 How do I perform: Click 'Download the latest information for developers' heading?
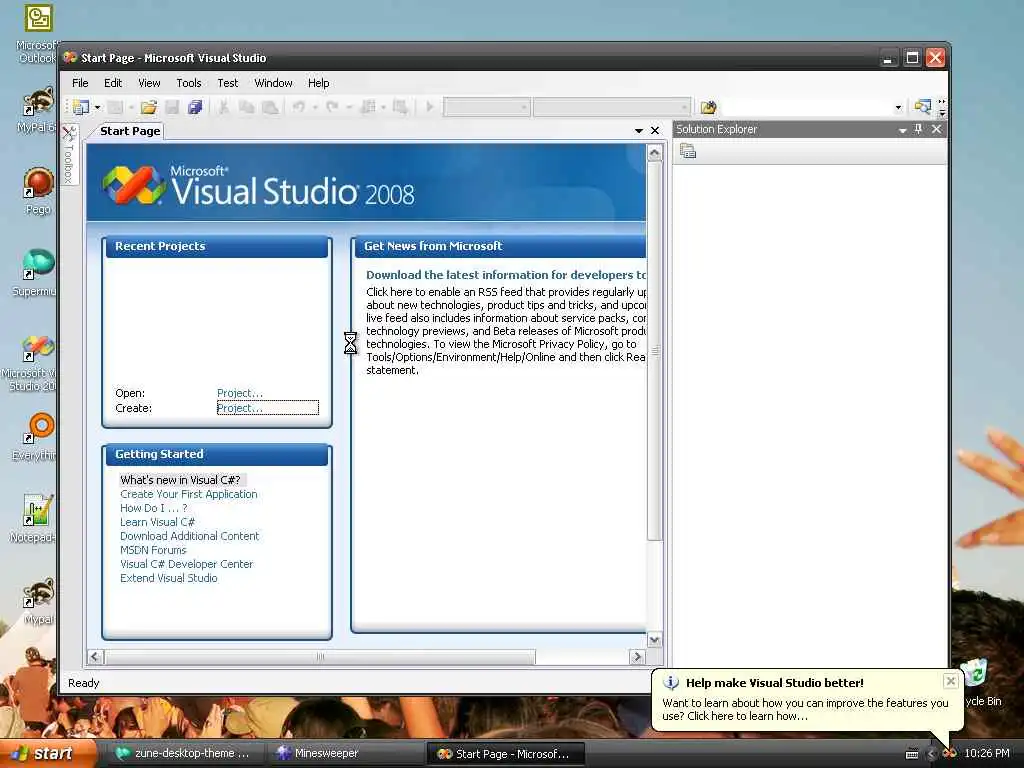[505, 275]
